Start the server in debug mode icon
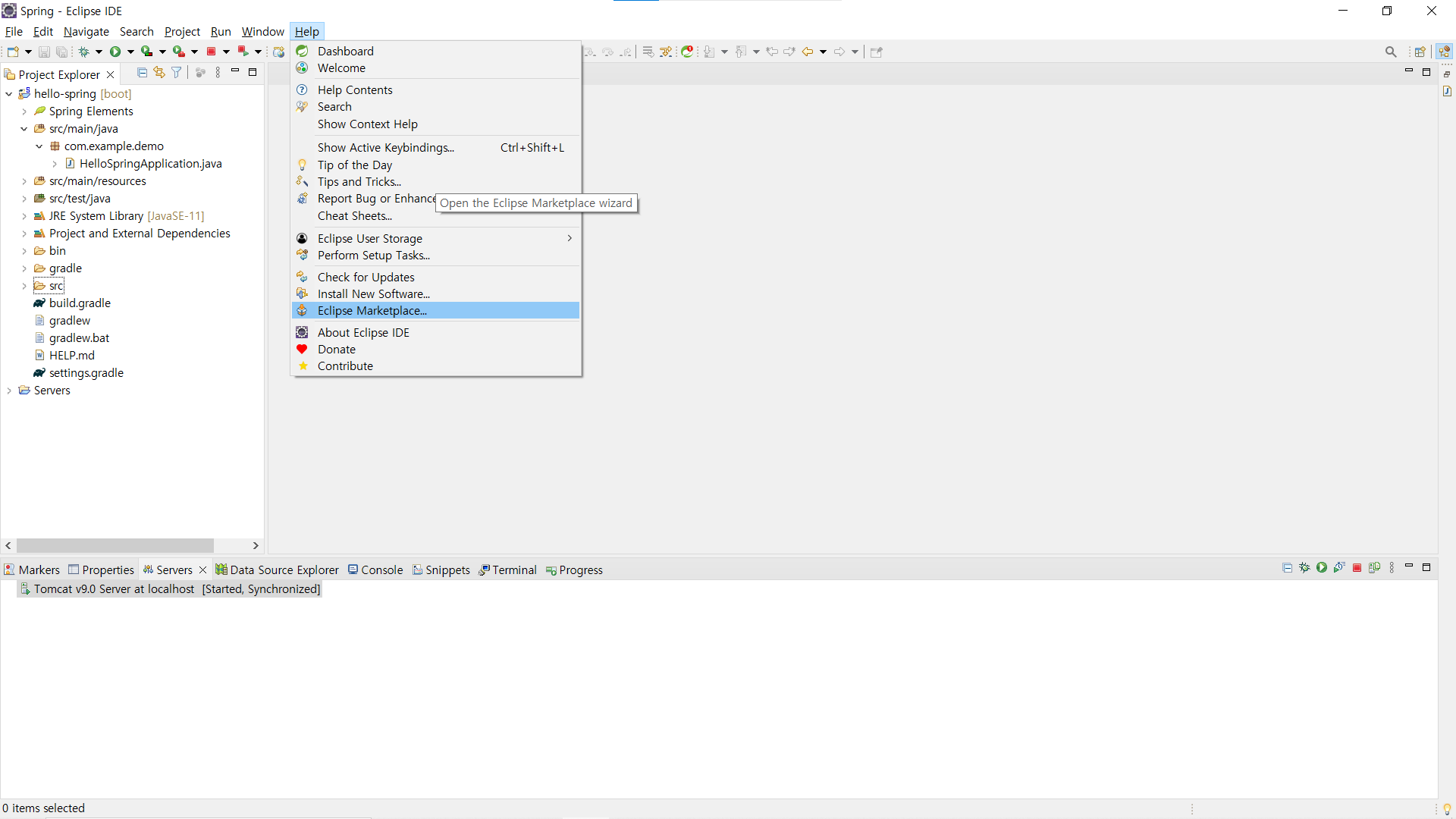This screenshot has width=1456, height=819. click(1304, 568)
